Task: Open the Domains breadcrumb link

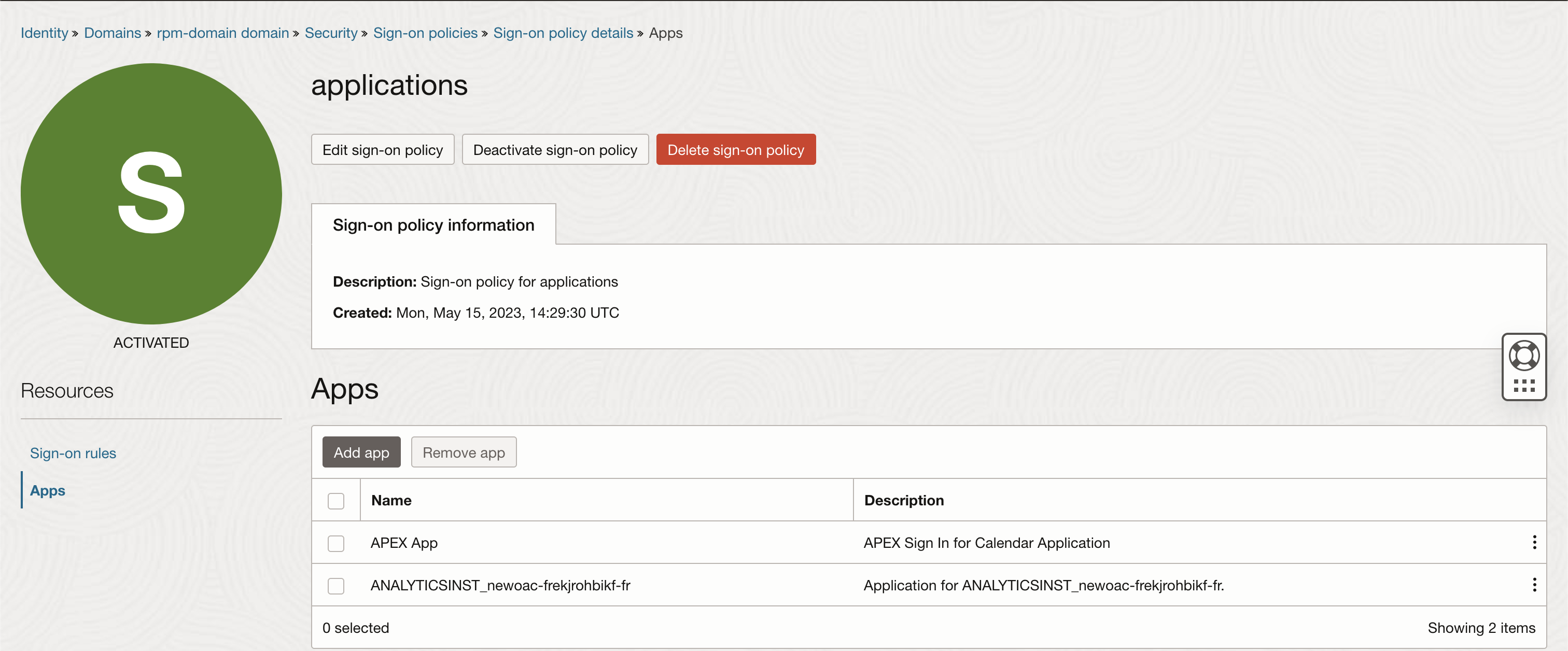Action: 113,33
